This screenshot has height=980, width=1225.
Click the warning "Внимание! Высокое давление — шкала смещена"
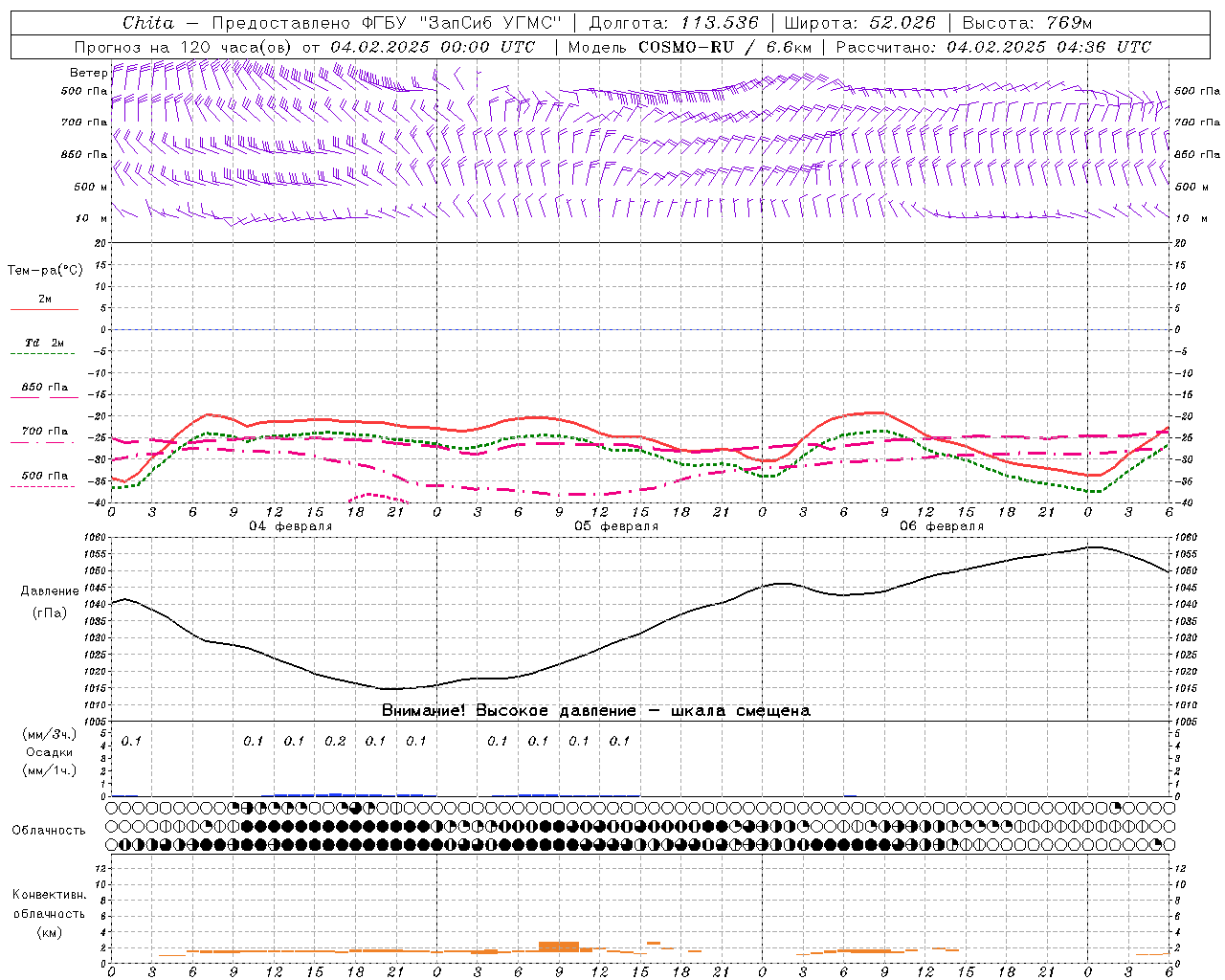[x=595, y=711]
